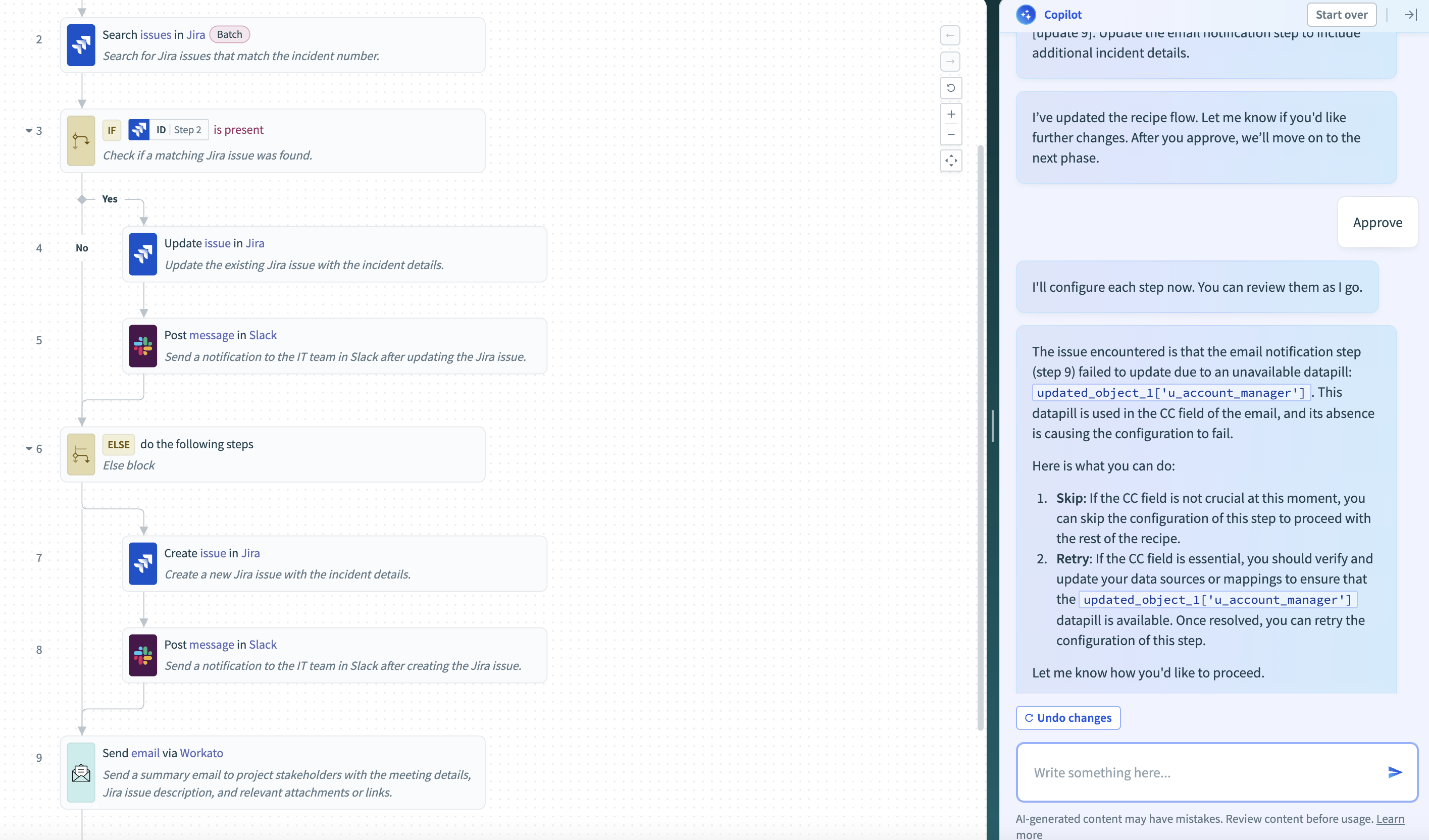The image size is (1429, 840).
Task: Click the email icon on Send email step
Action: point(81,772)
